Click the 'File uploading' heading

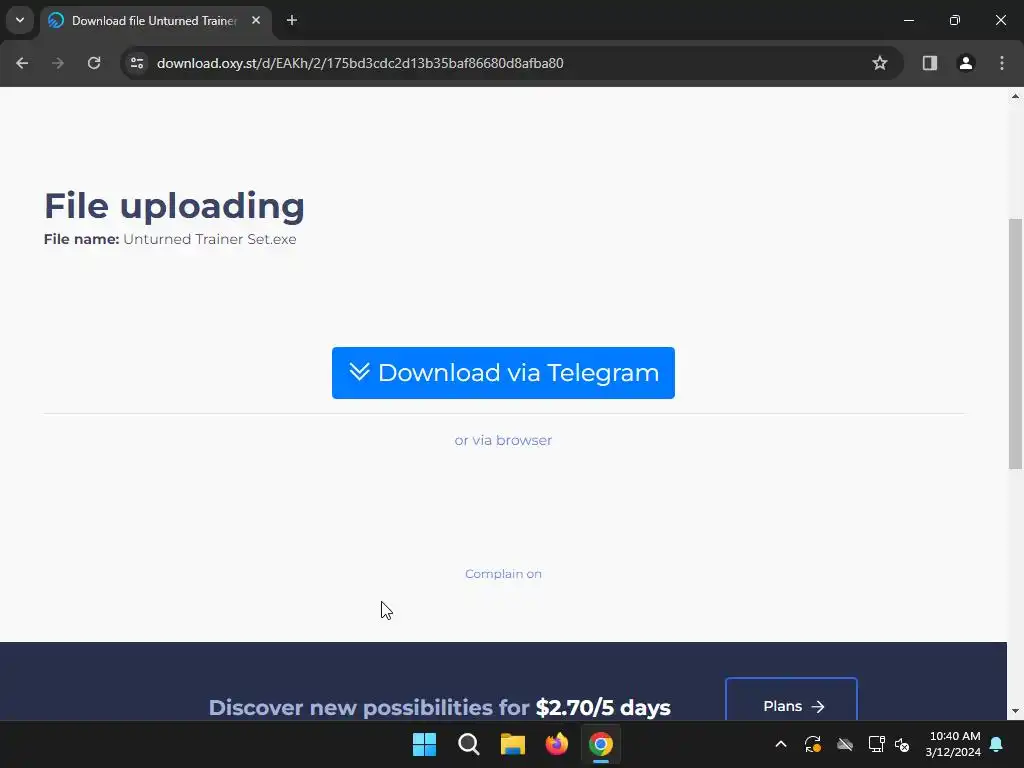click(x=174, y=206)
